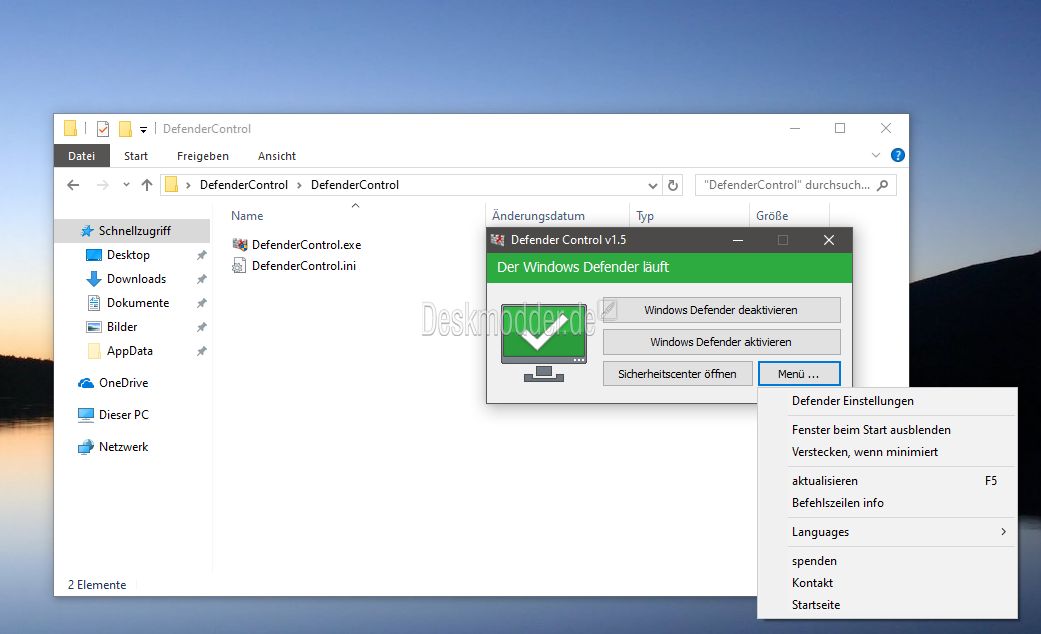Open Sicherheitscenter öffnen button

click(677, 374)
